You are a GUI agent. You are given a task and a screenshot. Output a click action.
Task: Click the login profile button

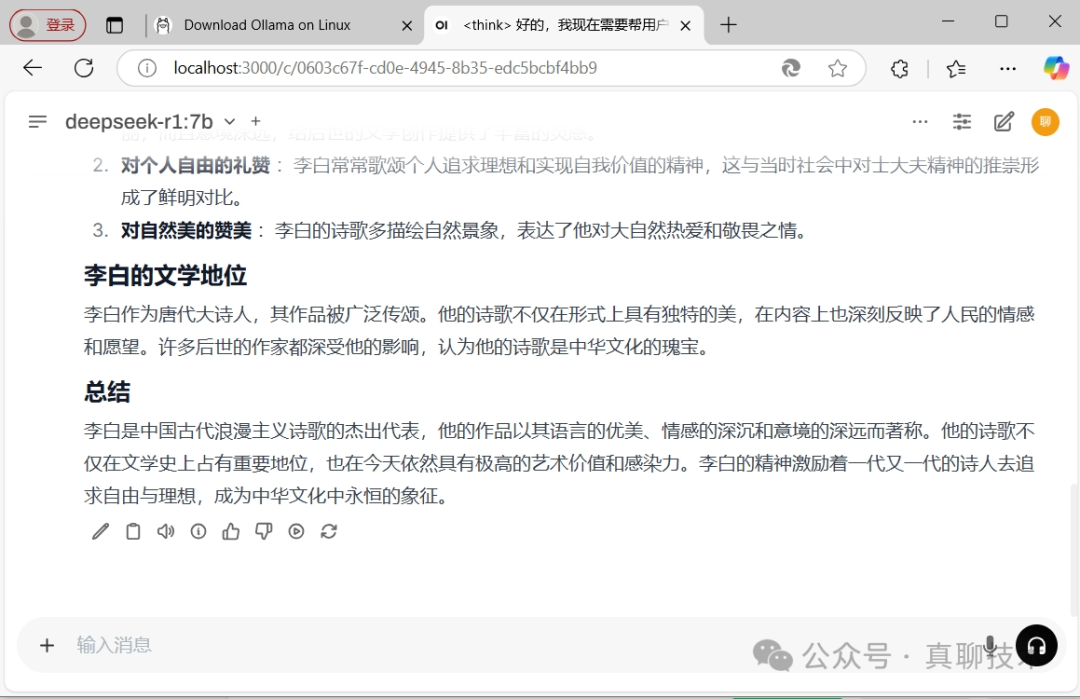click(x=48, y=25)
